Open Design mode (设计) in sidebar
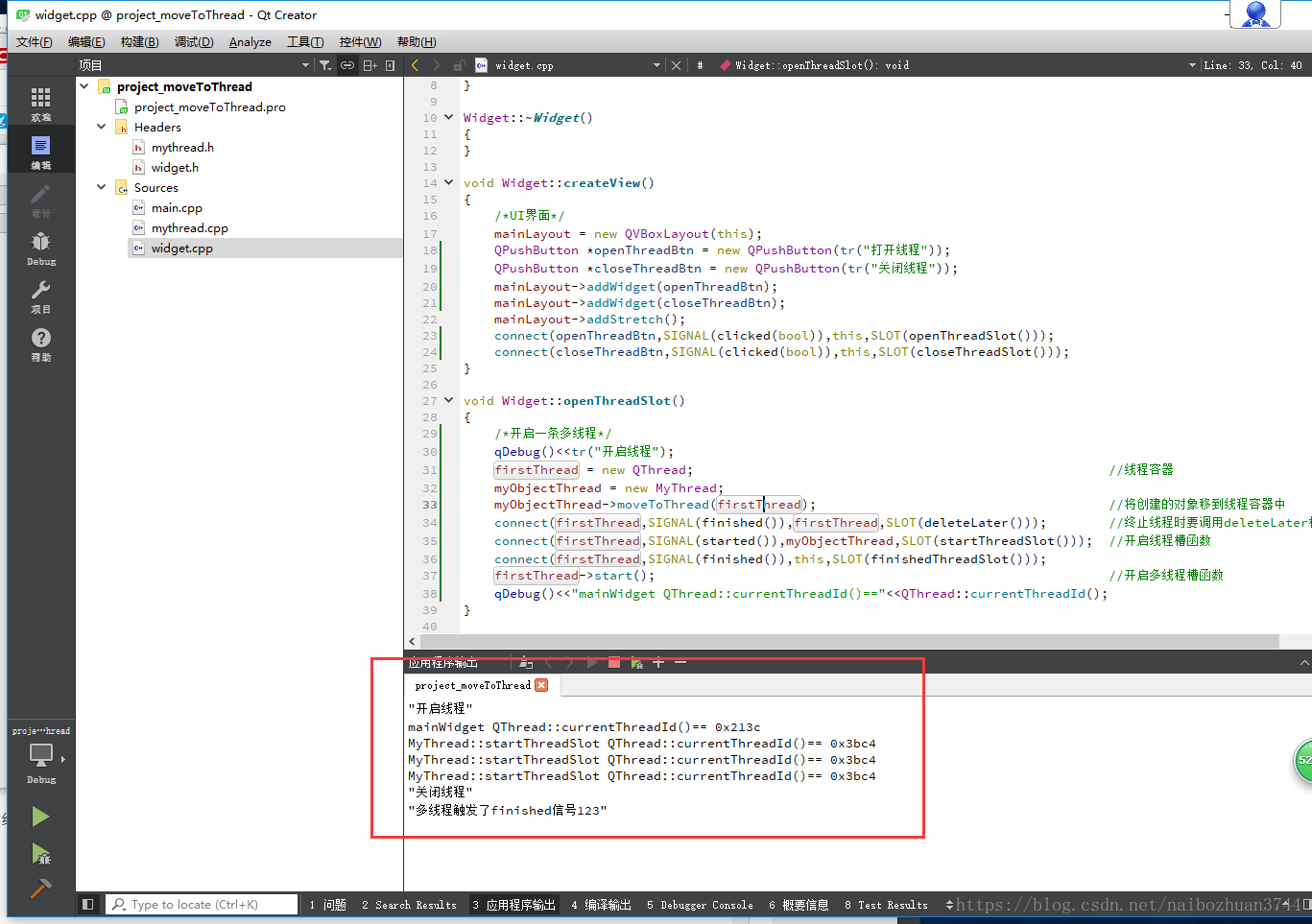 tap(40, 199)
